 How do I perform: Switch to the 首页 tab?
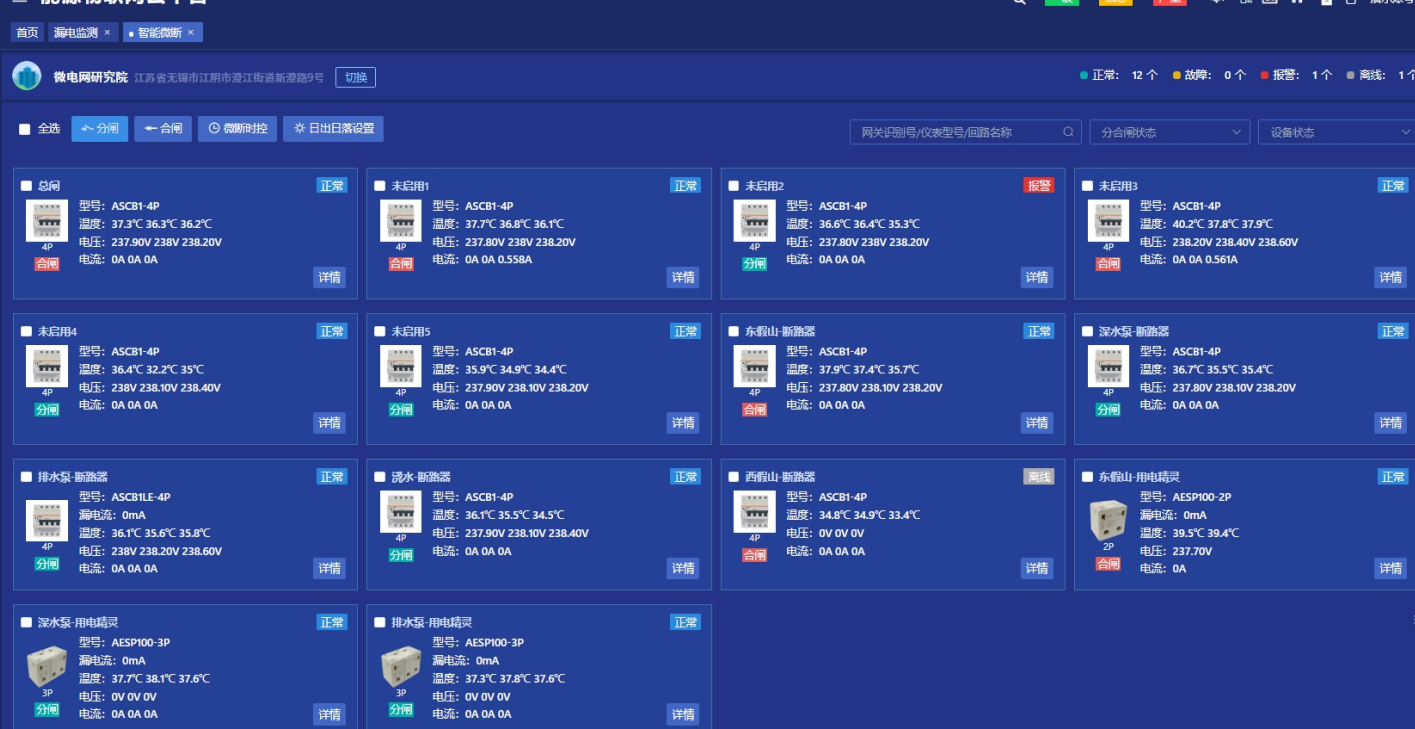(27, 33)
